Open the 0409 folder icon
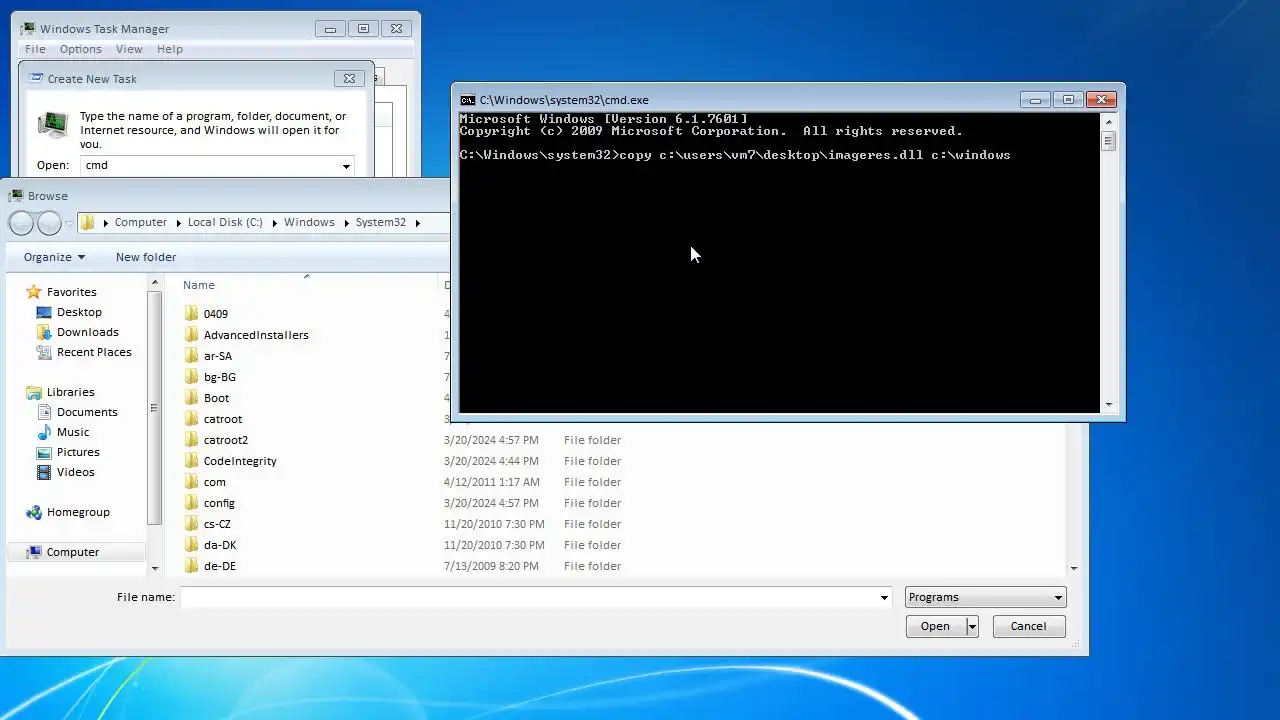Image resolution: width=1280 pixels, height=720 pixels. (x=192, y=314)
